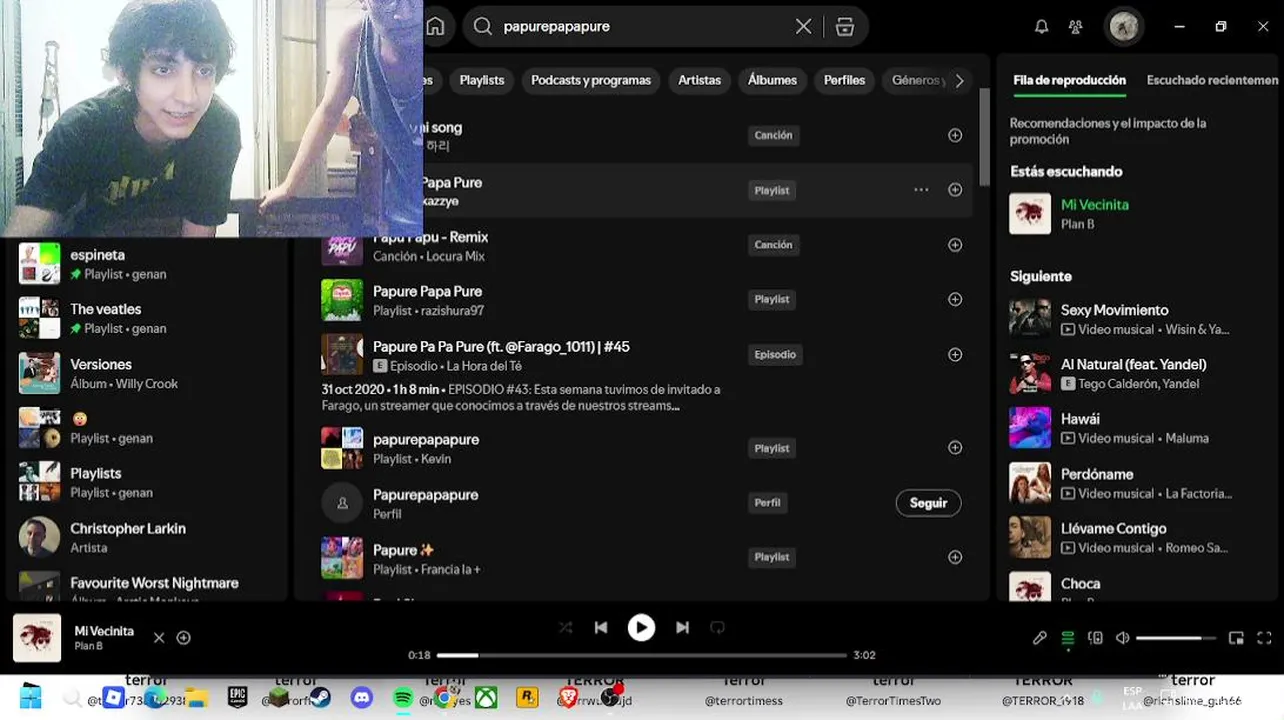Play 'Al Natural (feat. Yandel)' from queue

(x=1138, y=373)
